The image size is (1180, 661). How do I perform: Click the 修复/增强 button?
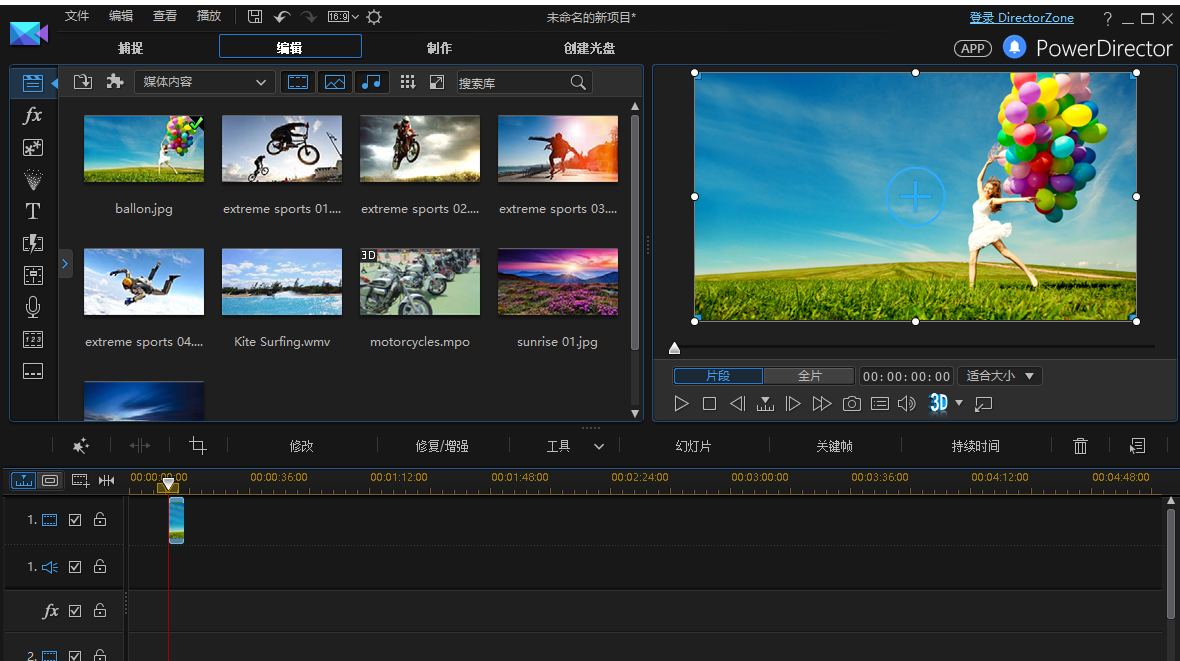[x=442, y=446]
